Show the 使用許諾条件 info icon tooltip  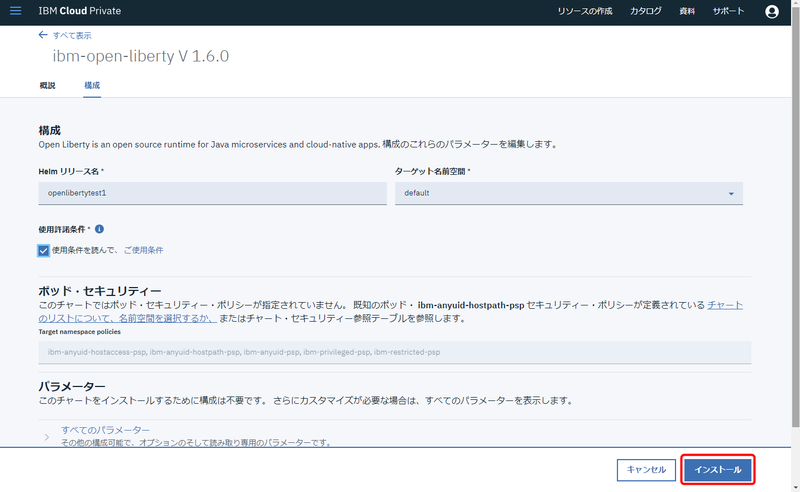99,229
